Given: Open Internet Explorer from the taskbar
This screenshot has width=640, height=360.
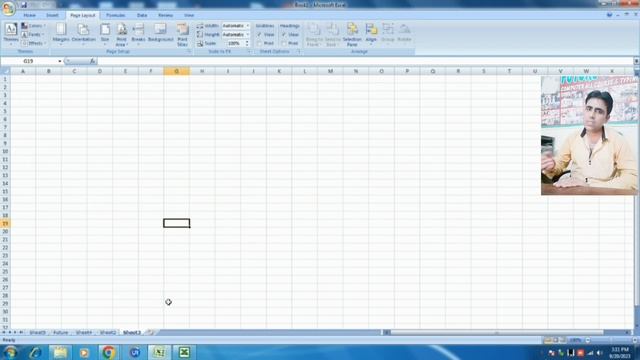Looking at the screenshot, I should pos(35,352).
